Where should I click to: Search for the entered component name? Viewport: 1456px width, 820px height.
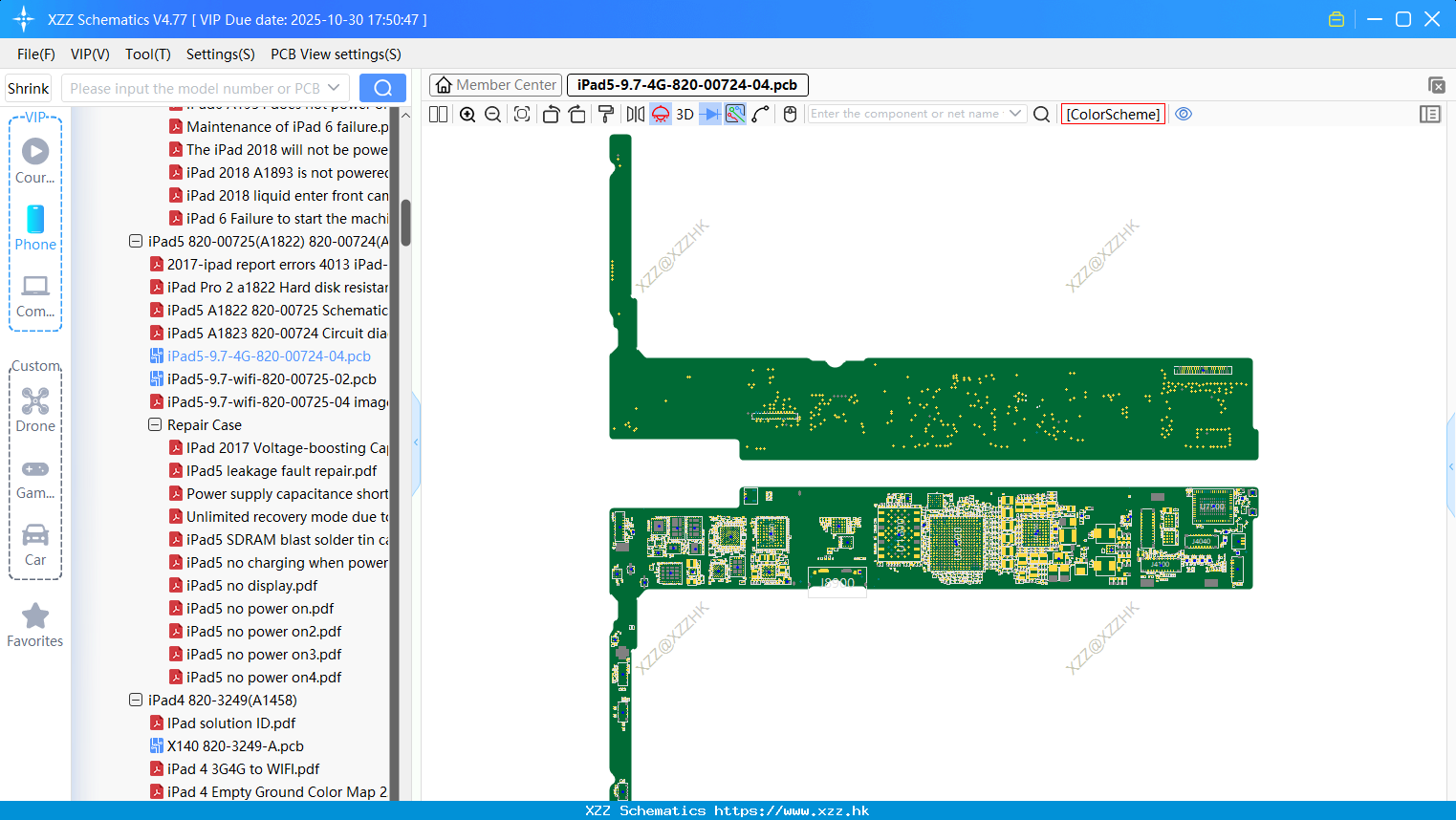click(x=1042, y=114)
